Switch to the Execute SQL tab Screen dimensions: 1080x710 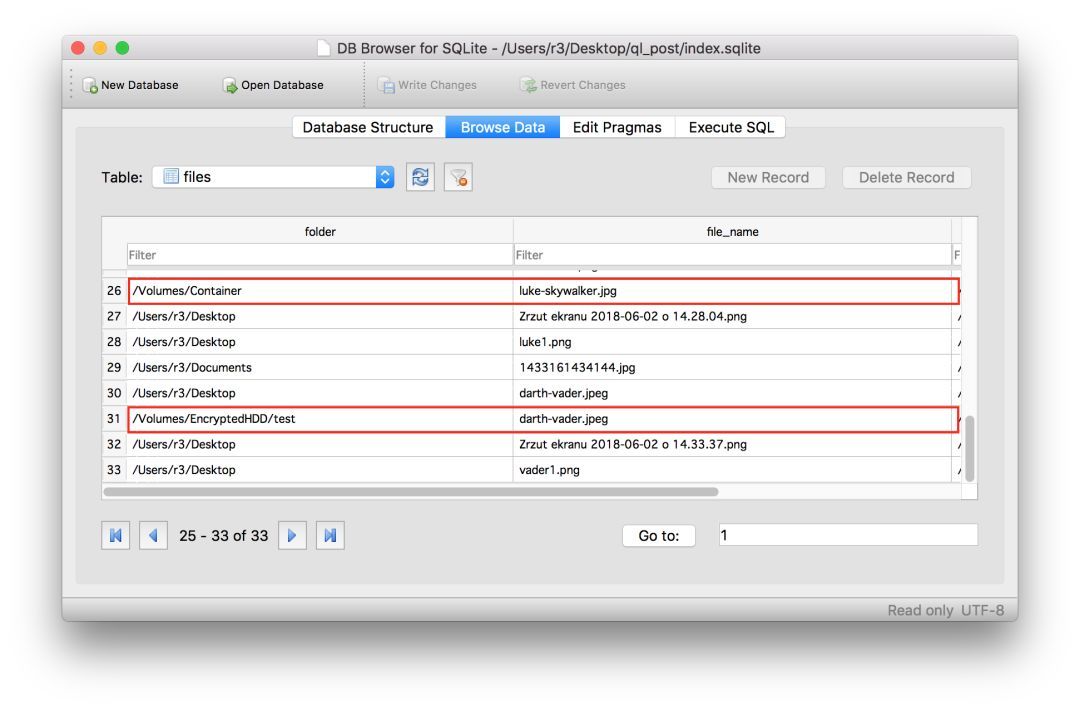click(x=731, y=128)
